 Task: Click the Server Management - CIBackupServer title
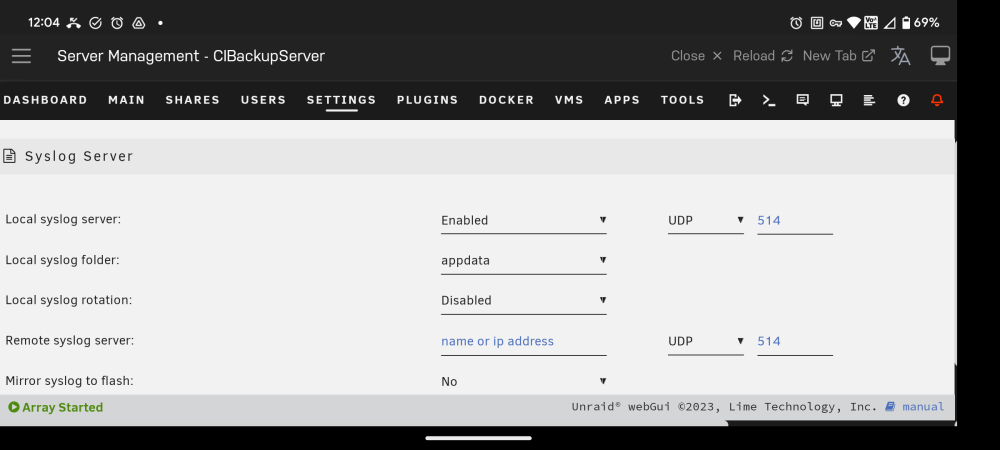[x=191, y=56]
